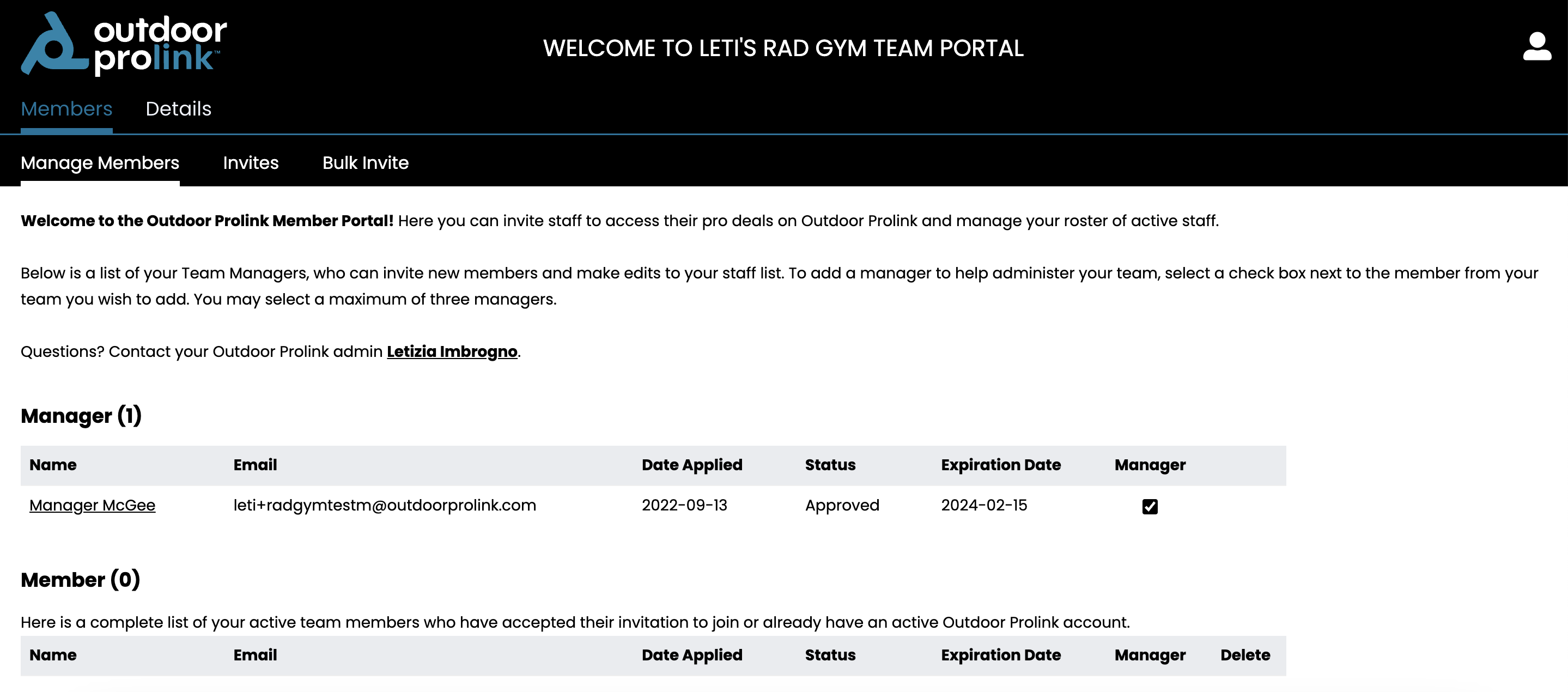This screenshot has width=1568, height=692.
Task: Open the Invites sub-tab
Action: (251, 163)
